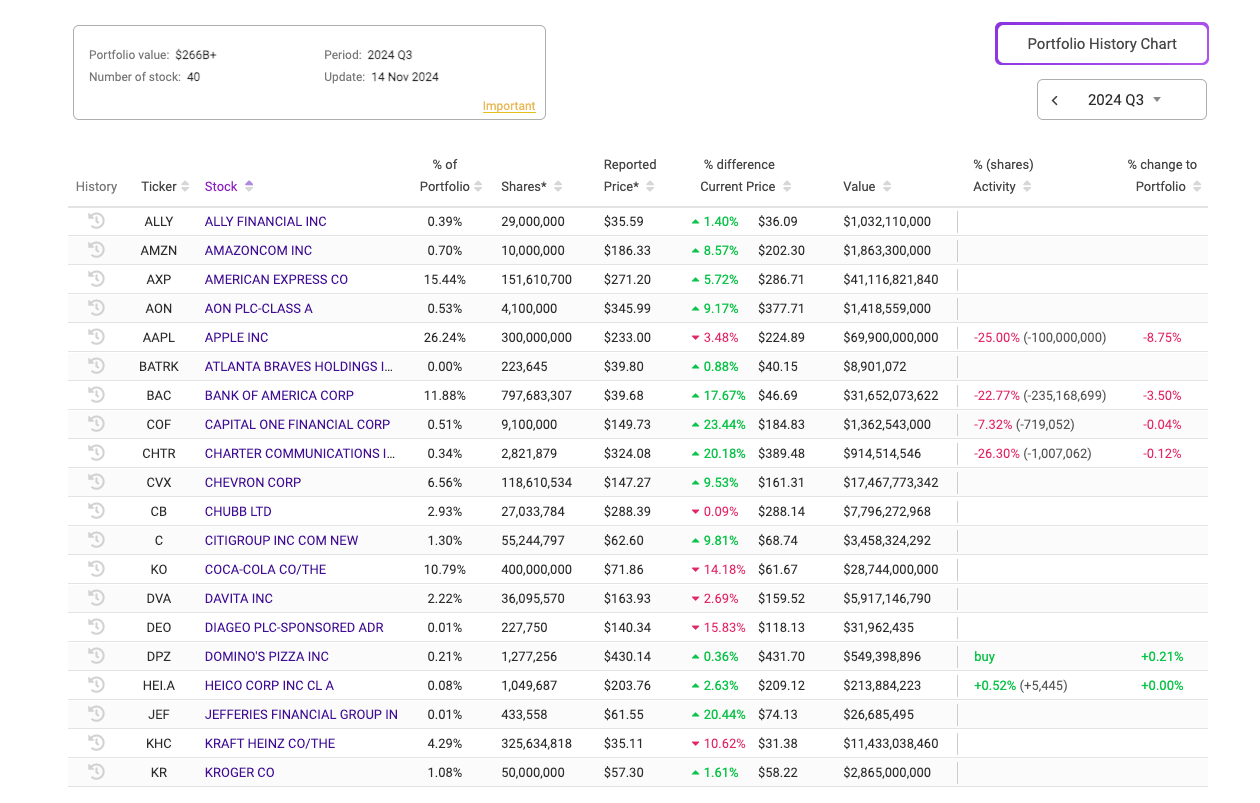Screen dimensions: 1260x803
Task: Sort by Stock name column
Action: [x=229, y=186]
